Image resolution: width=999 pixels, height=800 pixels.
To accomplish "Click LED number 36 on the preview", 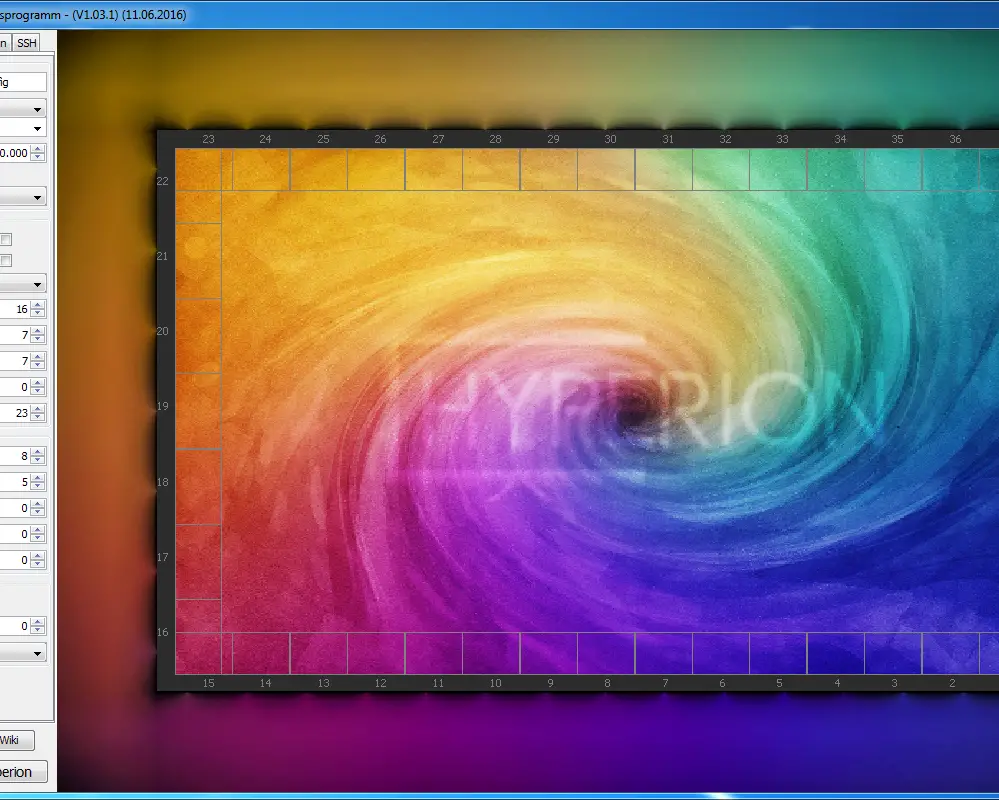I will pyautogui.click(x=955, y=139).
